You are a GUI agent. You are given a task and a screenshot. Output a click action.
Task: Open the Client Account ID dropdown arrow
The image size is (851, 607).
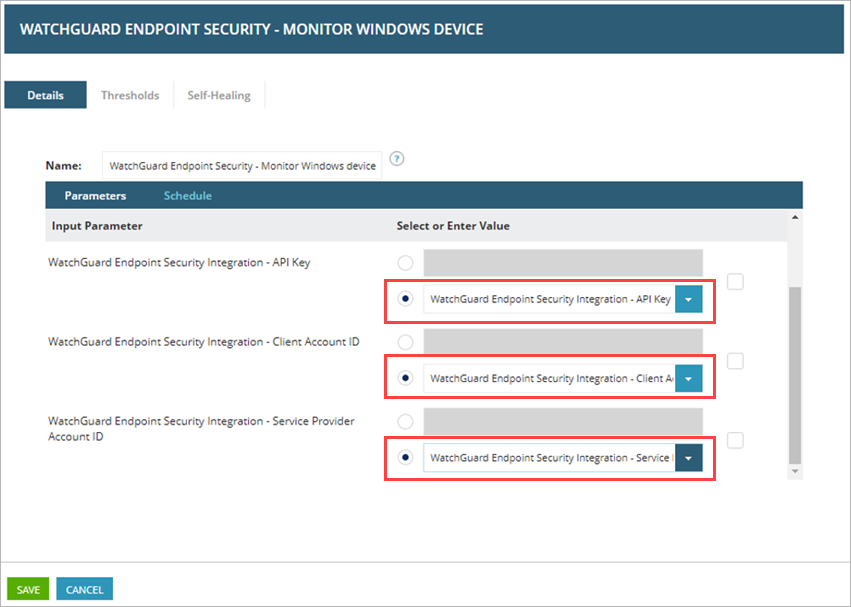pos(688,378)
